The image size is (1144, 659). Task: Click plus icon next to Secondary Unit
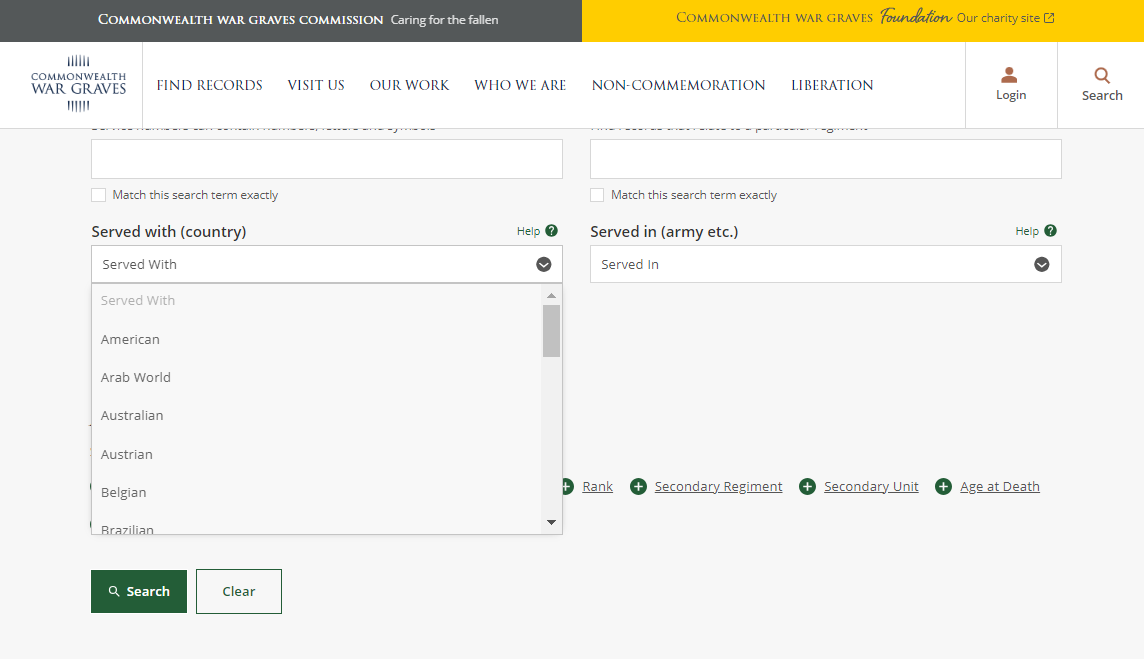click(x=807, y=487)
